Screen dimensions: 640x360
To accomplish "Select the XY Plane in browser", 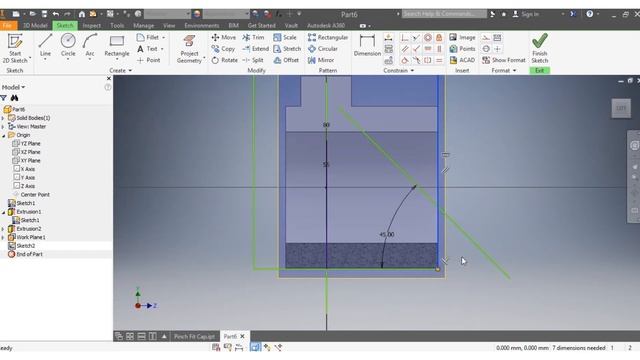I will (x=30, y=160).
